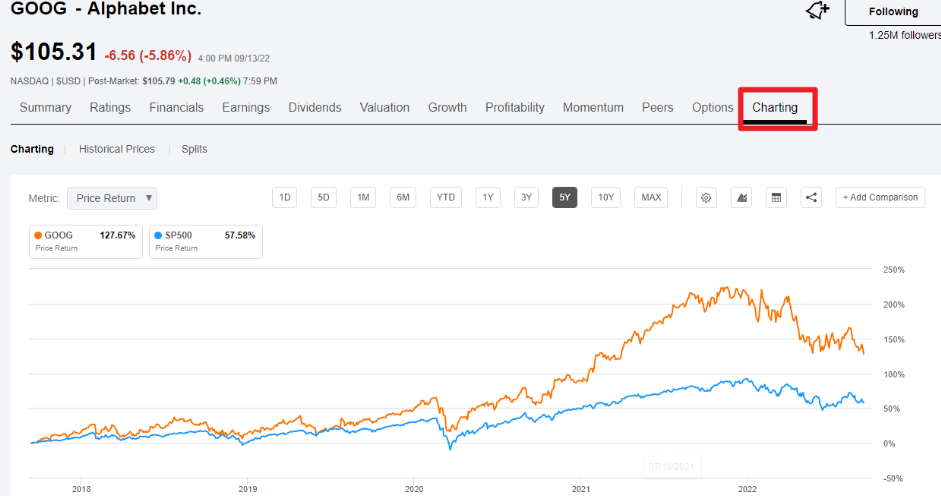The height and width of the screenshot is (496, 941).
Task: Open the Peers tab
Action: point(658,107)
